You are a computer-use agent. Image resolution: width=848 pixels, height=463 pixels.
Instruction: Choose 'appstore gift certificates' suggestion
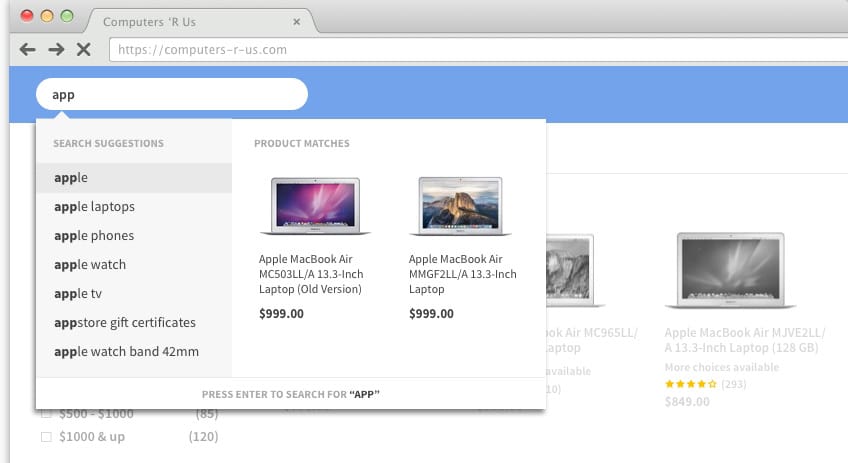pos(134,322)
